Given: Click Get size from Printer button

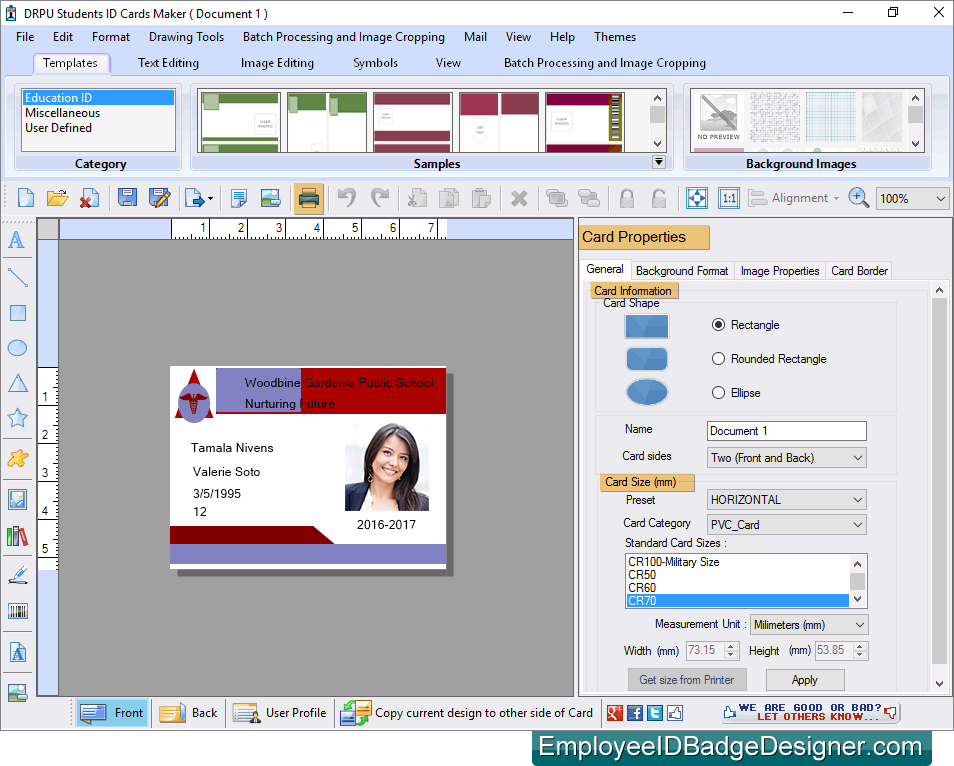Looking at the screenshot, I should point(687,679).
